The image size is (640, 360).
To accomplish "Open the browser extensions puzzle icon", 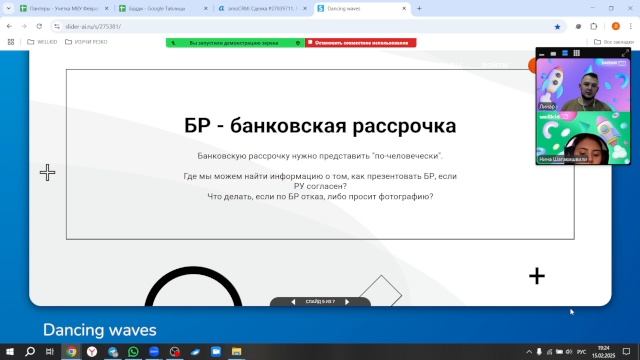I will 594,26.
